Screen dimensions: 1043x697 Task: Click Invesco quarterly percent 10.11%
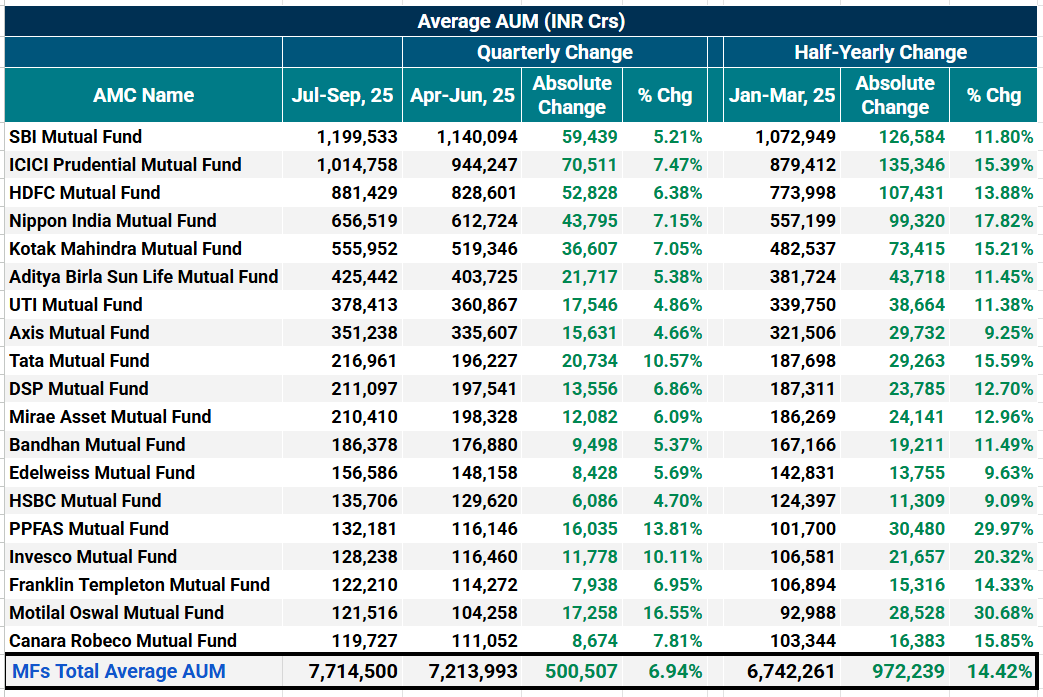pyautogui.click(x=672, y=557)
